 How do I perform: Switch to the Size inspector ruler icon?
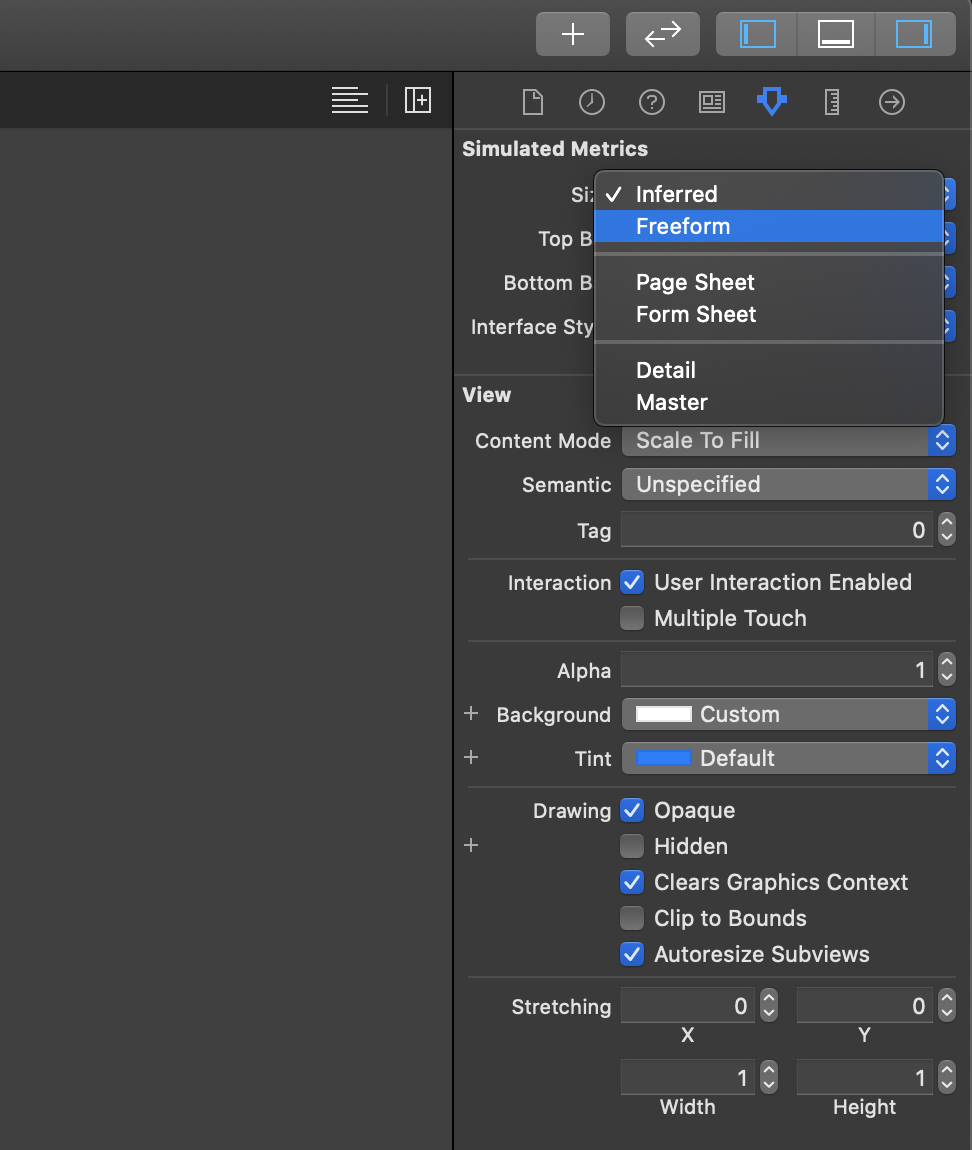(x=831, y=101)
